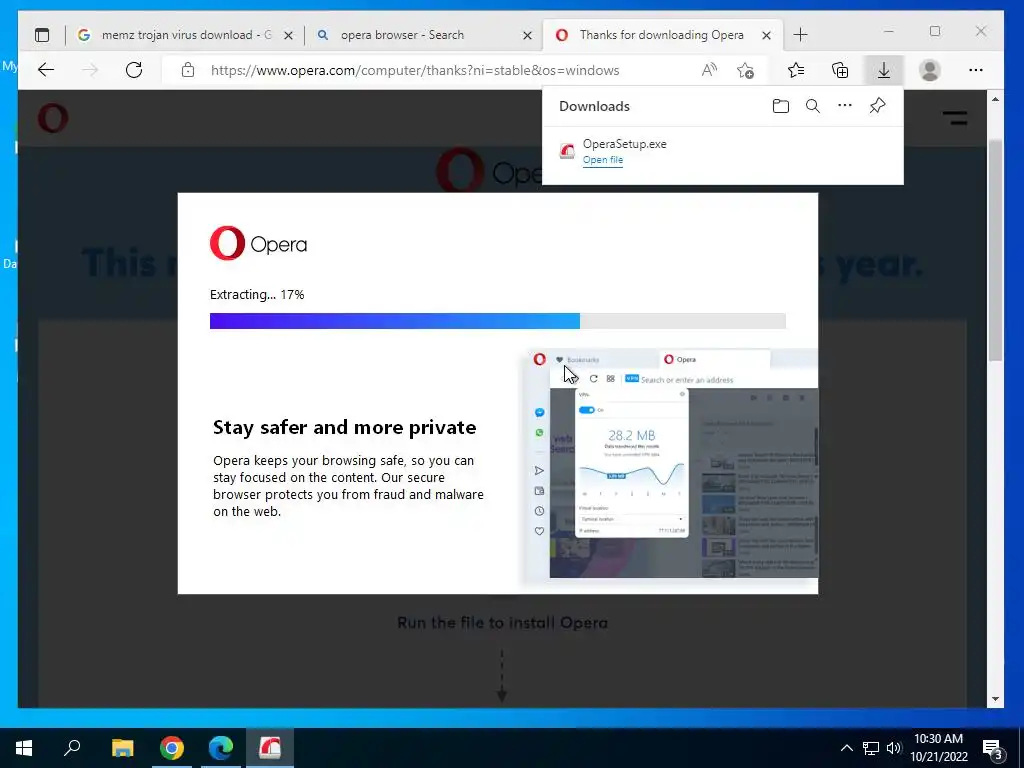Open Windows taskbar search
This screenshot has height=768, width=1024.
[72, 748]
